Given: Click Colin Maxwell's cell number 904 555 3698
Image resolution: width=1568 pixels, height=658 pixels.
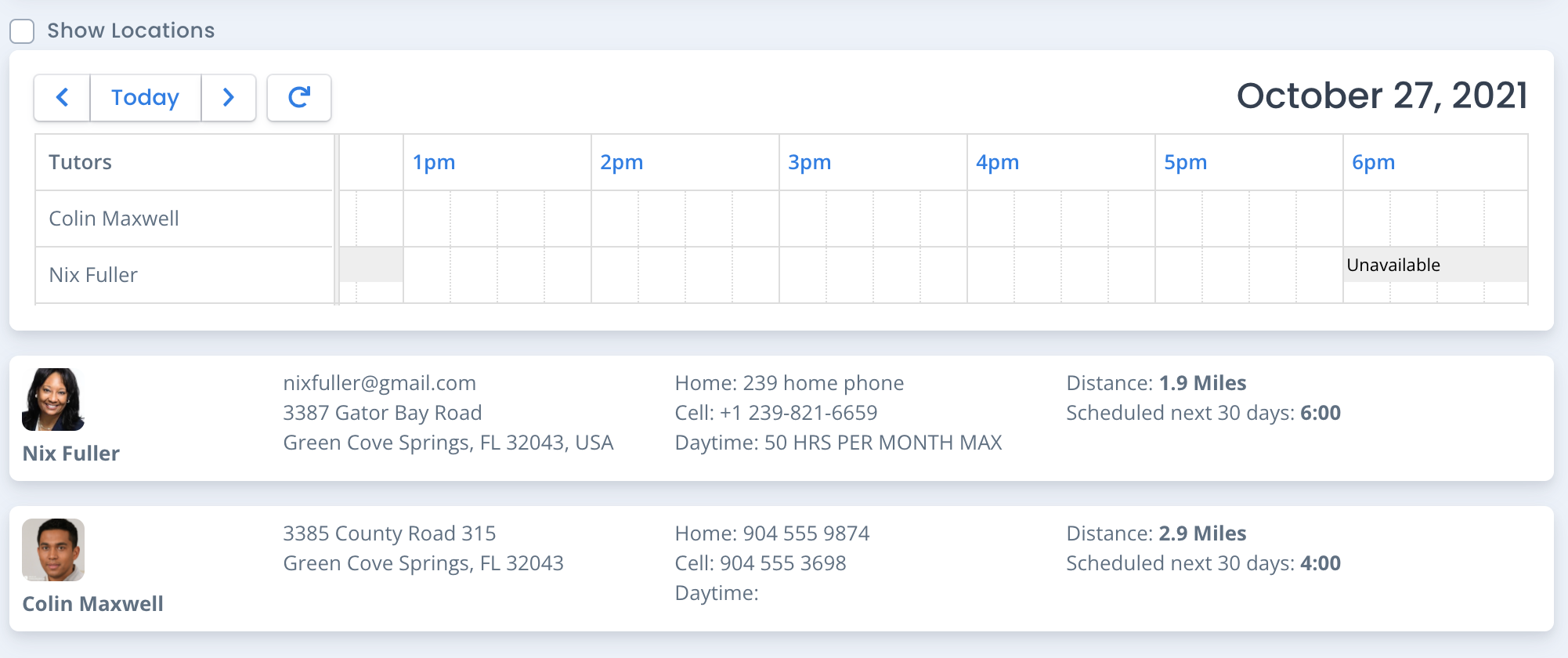Looking at the screenshot, I should click(783, 563).
